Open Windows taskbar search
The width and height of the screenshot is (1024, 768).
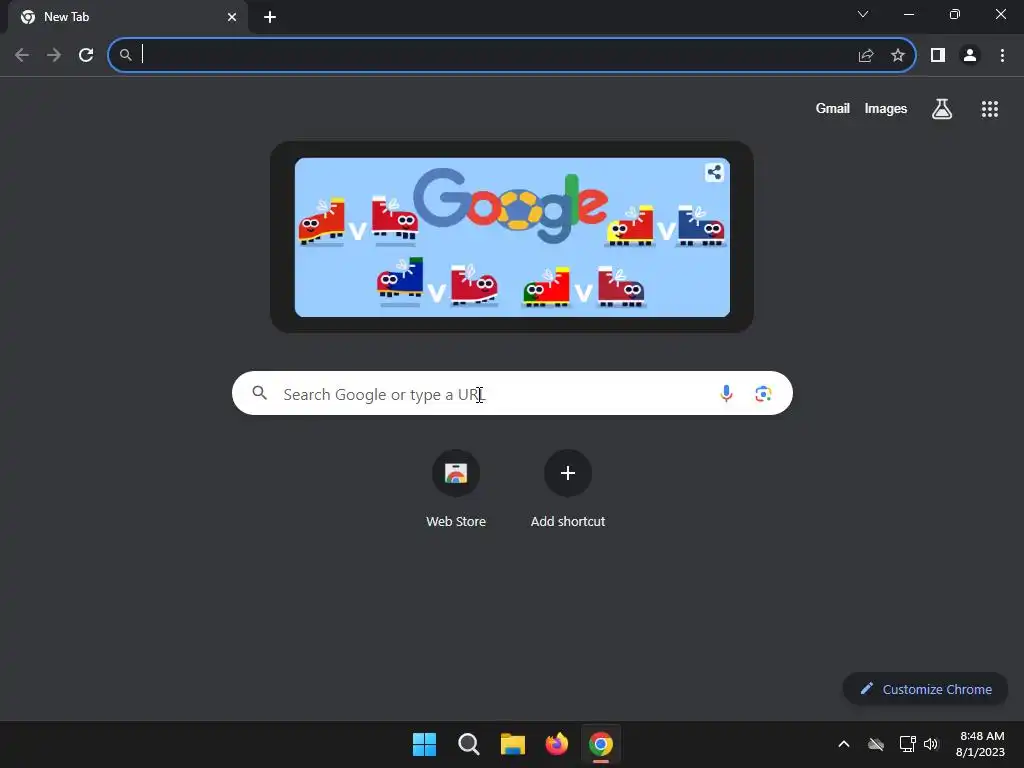468,744
